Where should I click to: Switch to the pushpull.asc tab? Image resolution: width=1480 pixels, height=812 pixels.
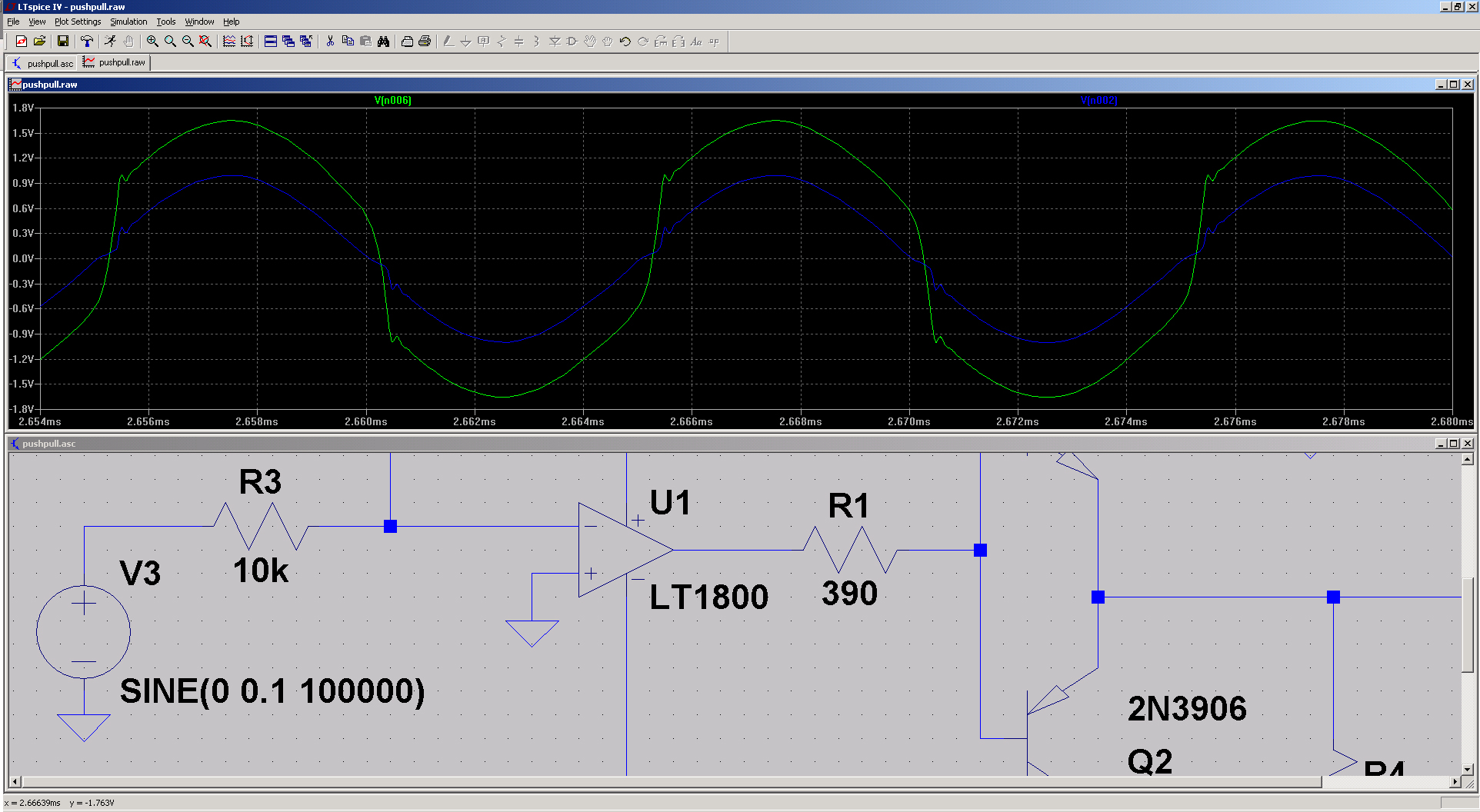(42, 63)
